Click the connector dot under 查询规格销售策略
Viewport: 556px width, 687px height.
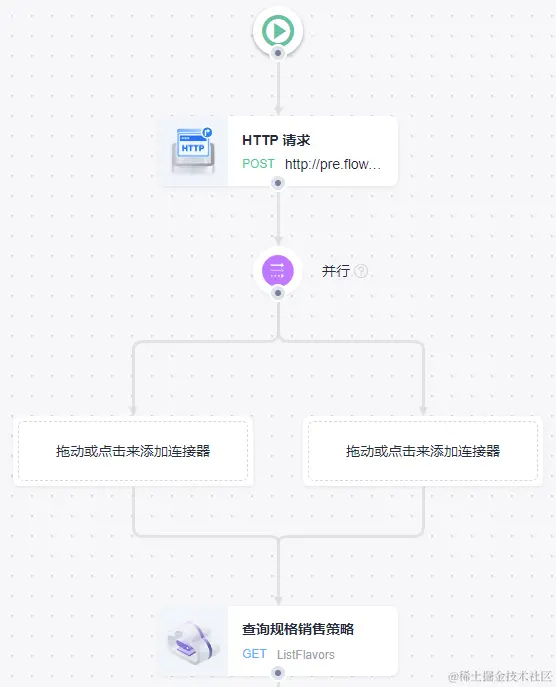click(x=278, y=673)
